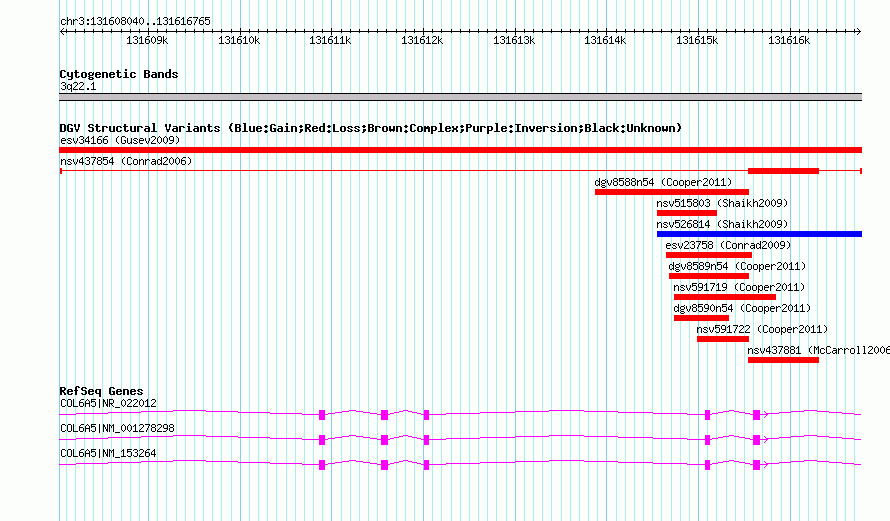Screen dimensions: 890x521
Task: Click the first exon of COL6A5|NR_022012
Action: pyautogui.click(x=322, y=415)
